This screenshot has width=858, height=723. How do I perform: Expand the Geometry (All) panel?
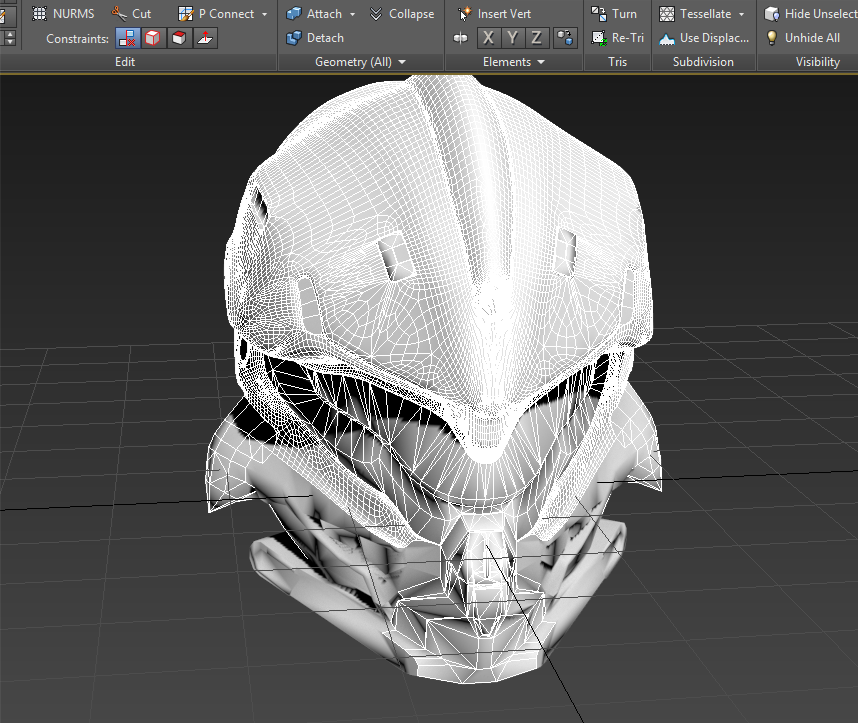(x=360, y=62)
